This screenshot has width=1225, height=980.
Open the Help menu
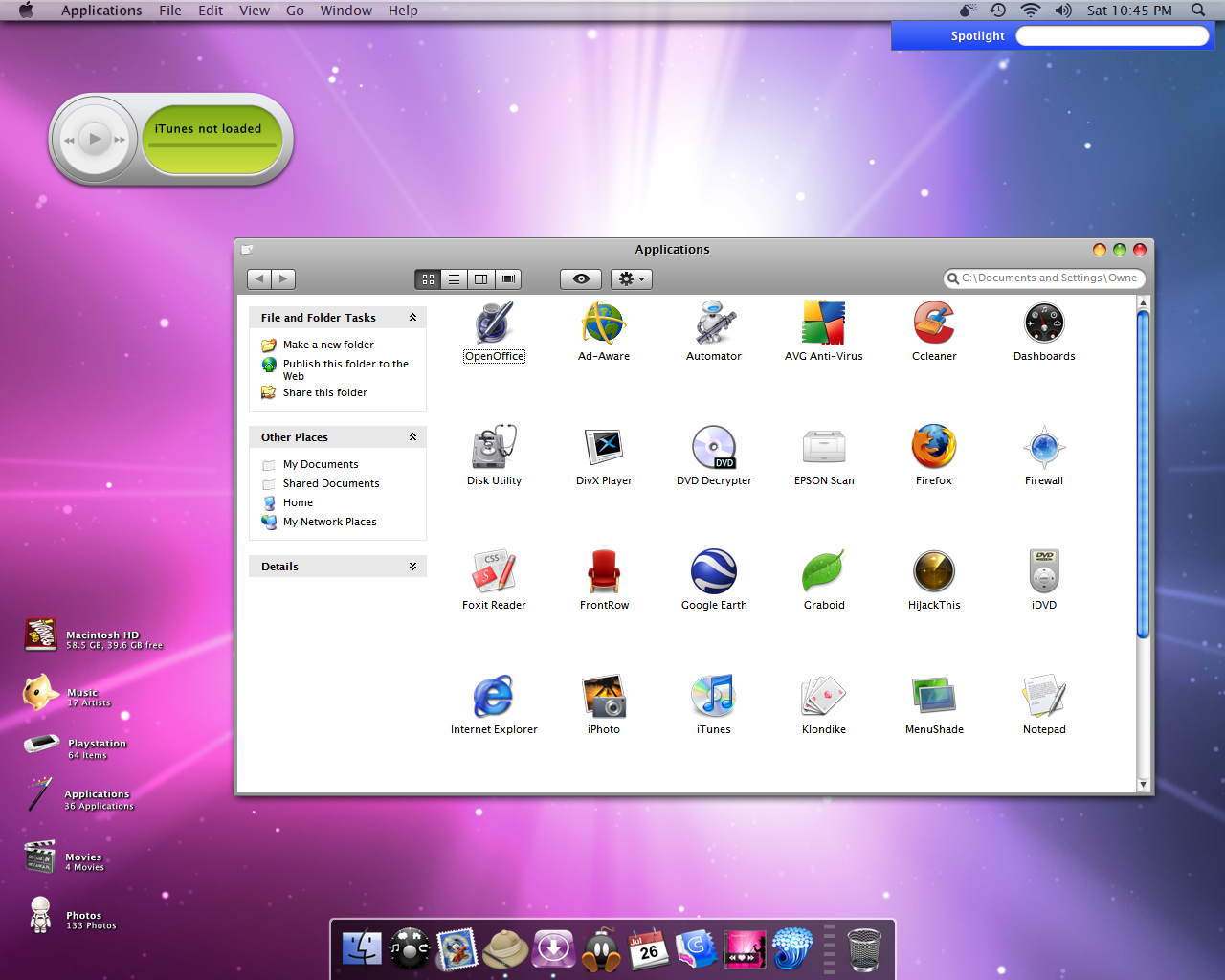(x=403, y=11)
